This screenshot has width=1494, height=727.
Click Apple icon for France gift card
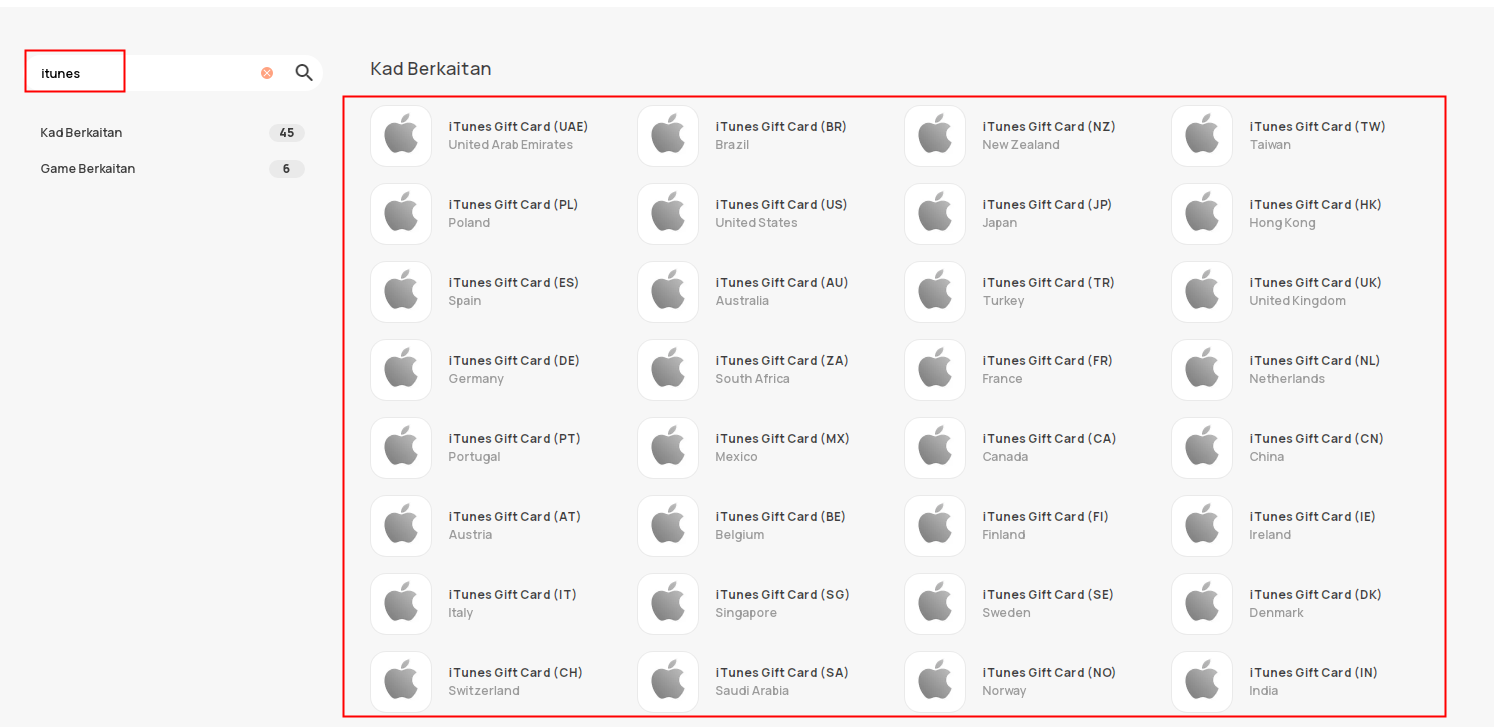tap(935, 370)
